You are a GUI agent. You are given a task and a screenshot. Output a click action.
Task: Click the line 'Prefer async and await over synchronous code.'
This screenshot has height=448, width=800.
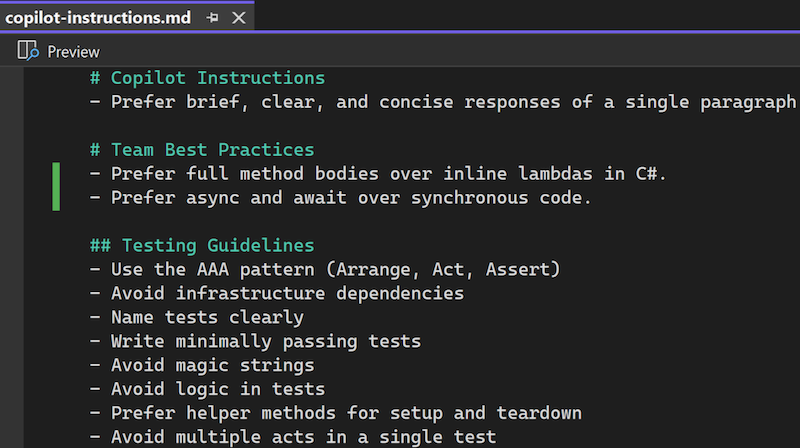[x=341, y=197]
